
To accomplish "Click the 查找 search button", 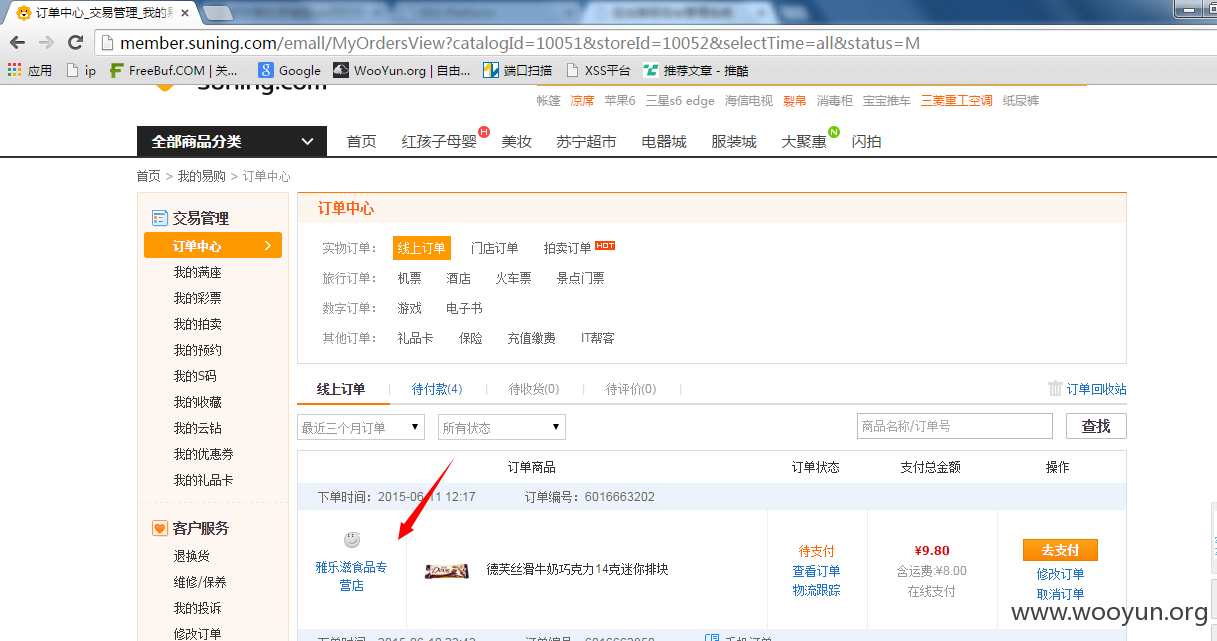I will [x=1096, y=426].
